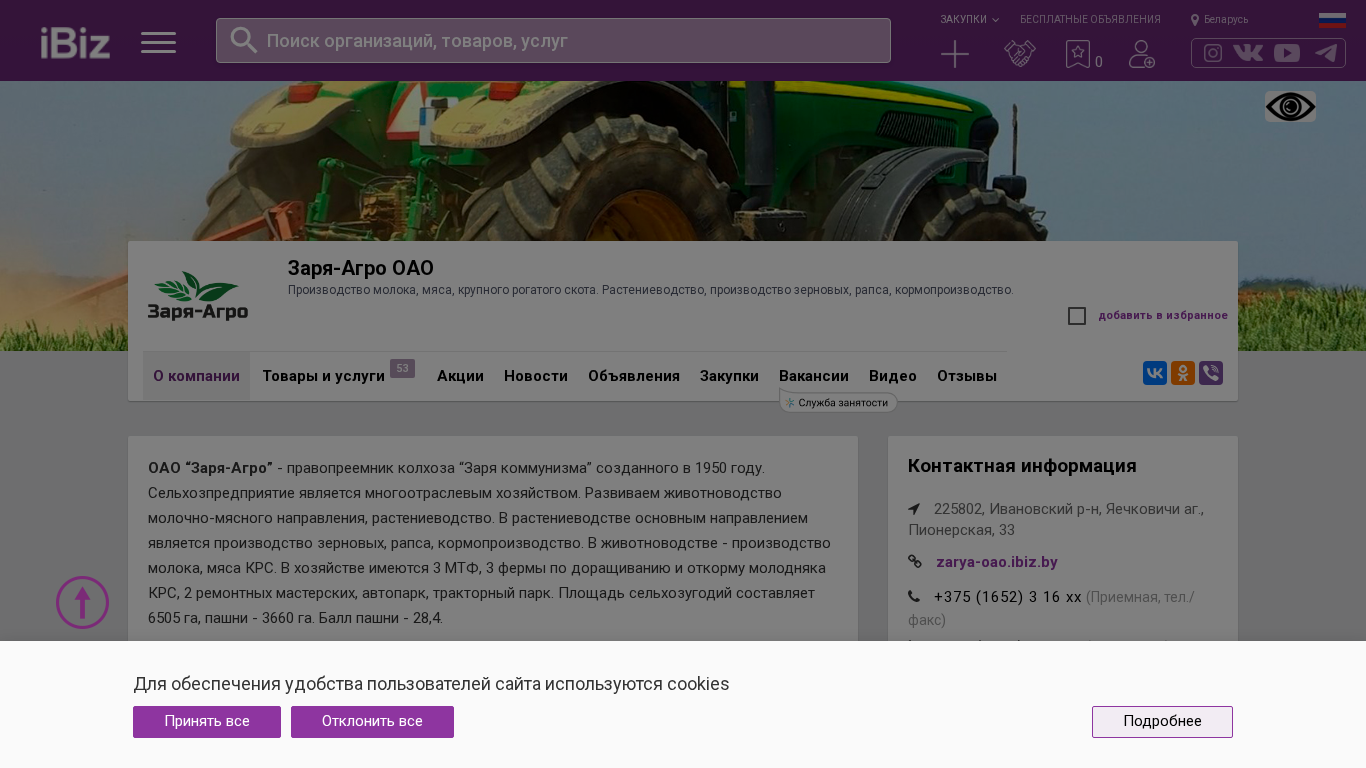Open cookie details via Подробнее

1162,722
